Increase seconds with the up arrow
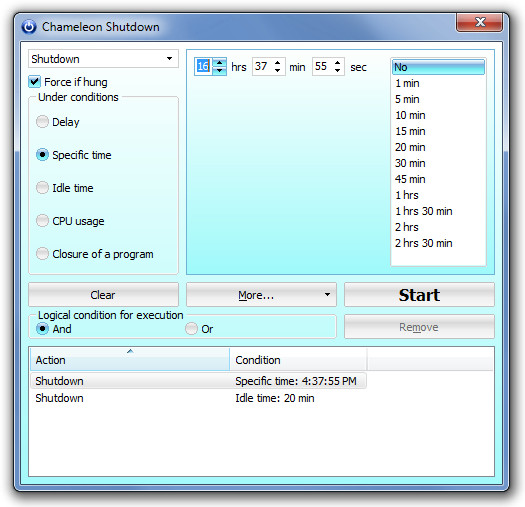Viewport: 525px width, 507px height. [x=338, y=62]
